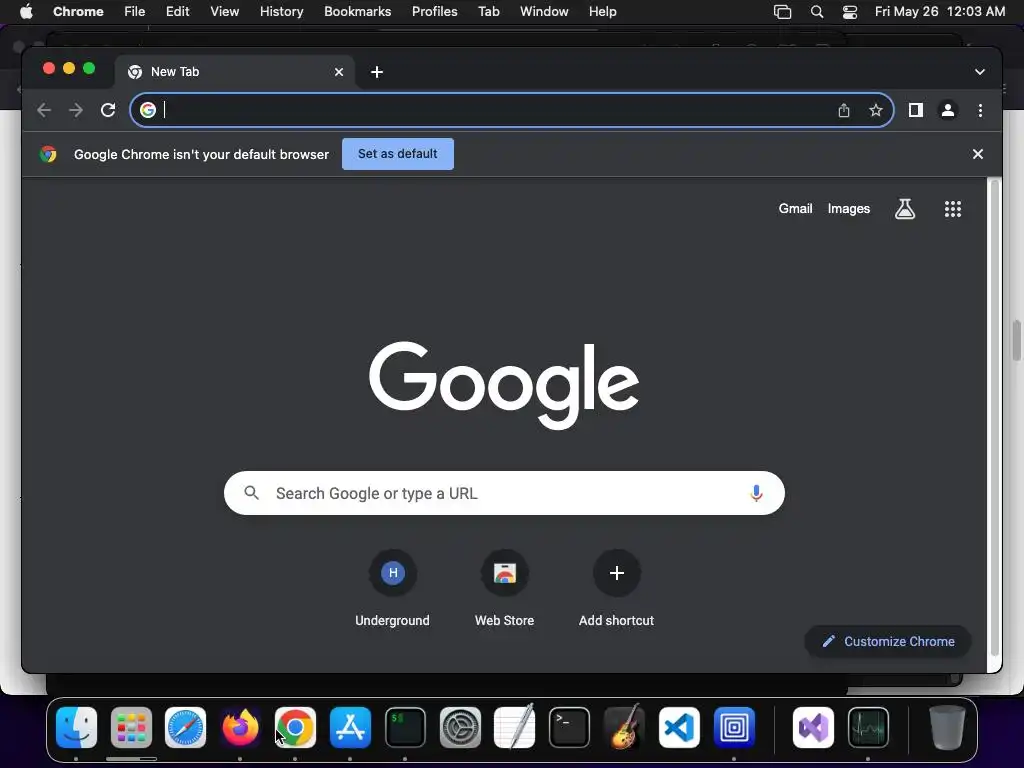Dismiss the default browser info bar
The image size is (1024, 768).
[x=978, y=154]
